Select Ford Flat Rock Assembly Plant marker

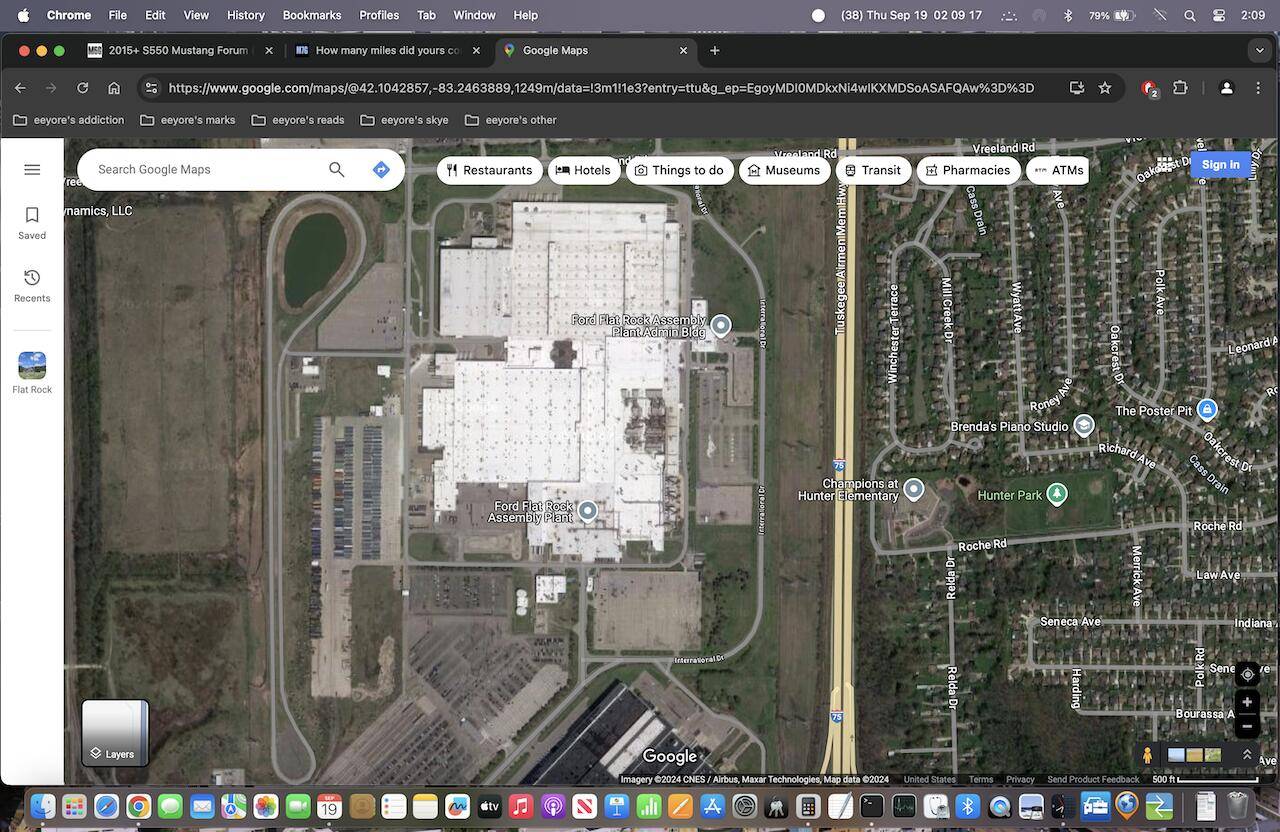click(588, 511)
